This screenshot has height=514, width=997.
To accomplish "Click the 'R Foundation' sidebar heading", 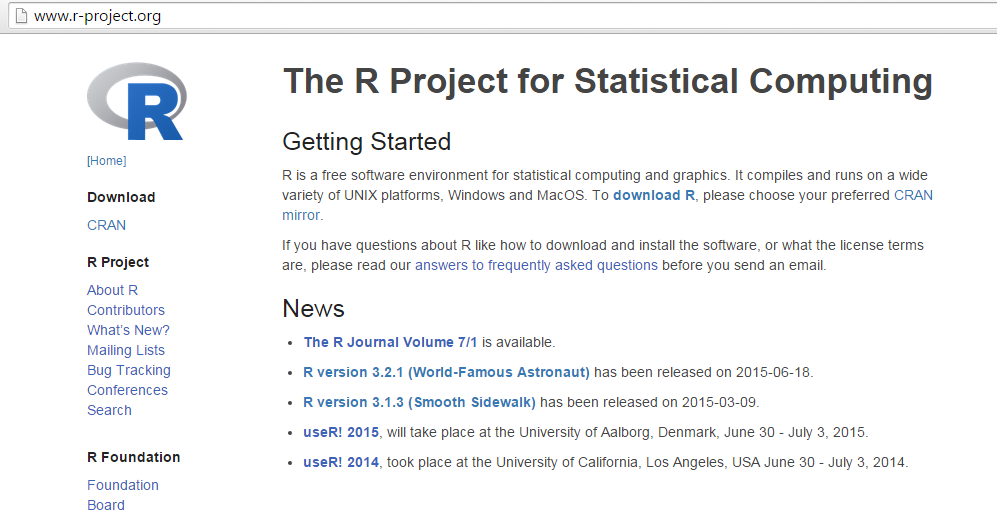I will 134,457.
